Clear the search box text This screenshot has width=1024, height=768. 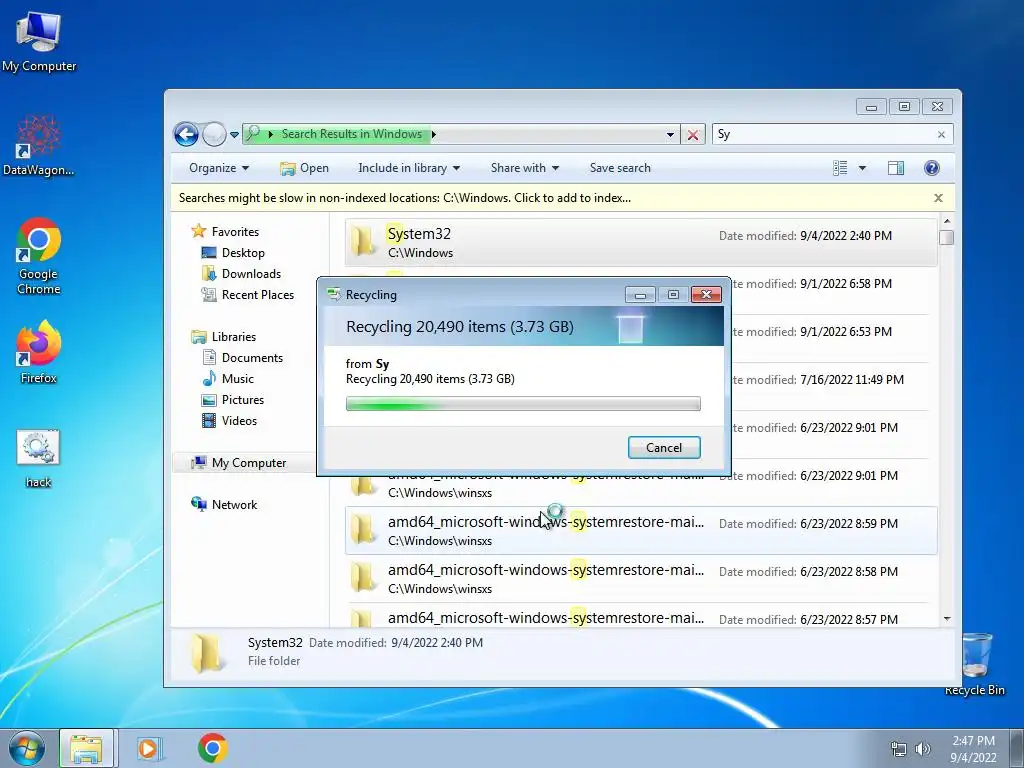(x=941, y=135)
